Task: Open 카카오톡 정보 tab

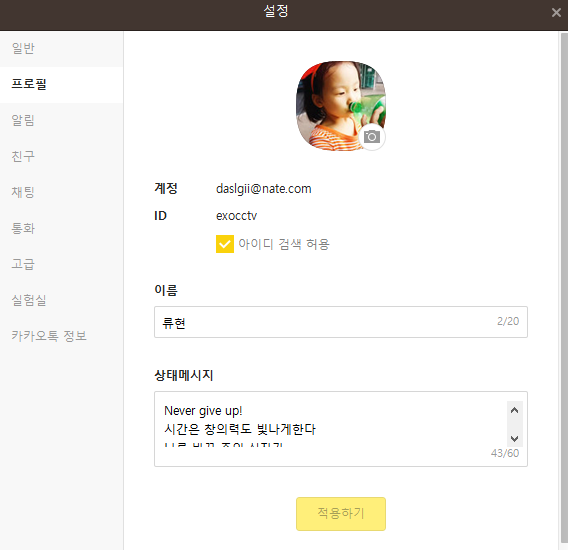Action: (62, 336)
